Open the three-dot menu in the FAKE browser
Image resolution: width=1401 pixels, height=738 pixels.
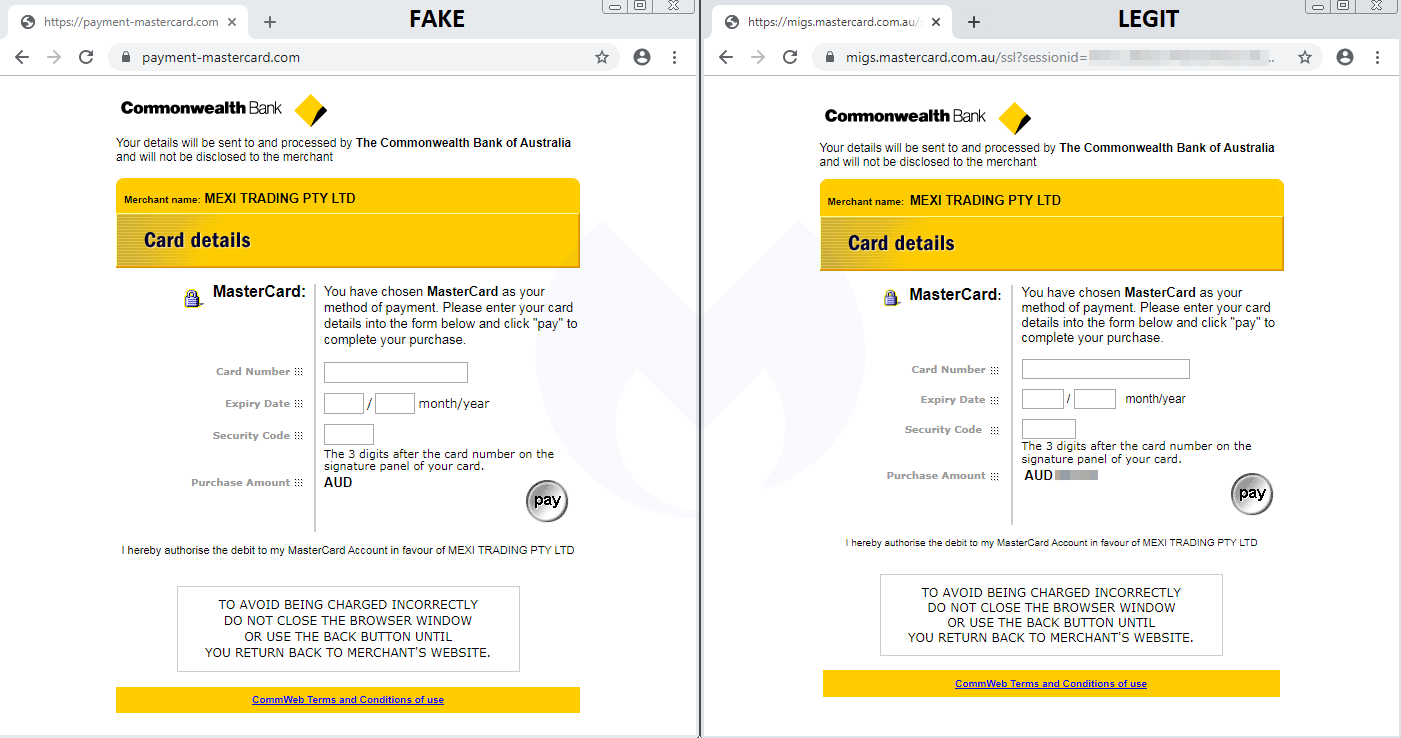point(675,57)
